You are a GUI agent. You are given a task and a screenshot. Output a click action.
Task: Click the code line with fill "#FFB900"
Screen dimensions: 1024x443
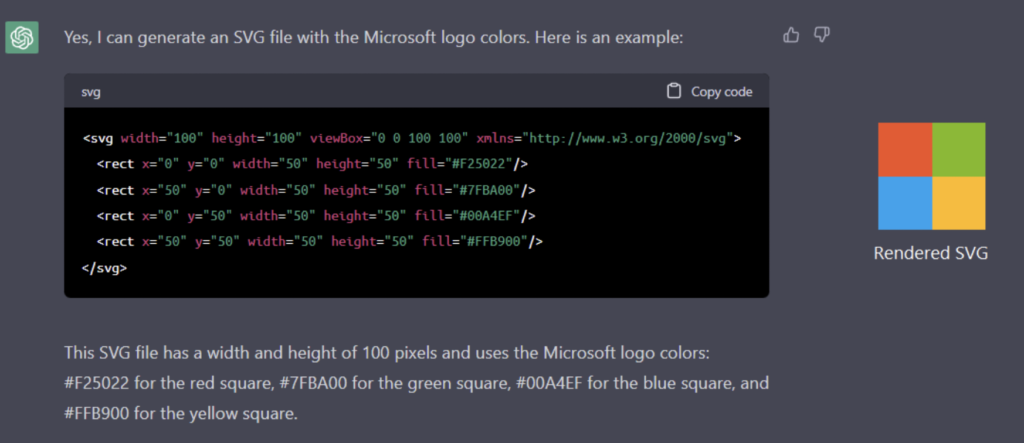[320, 242]
